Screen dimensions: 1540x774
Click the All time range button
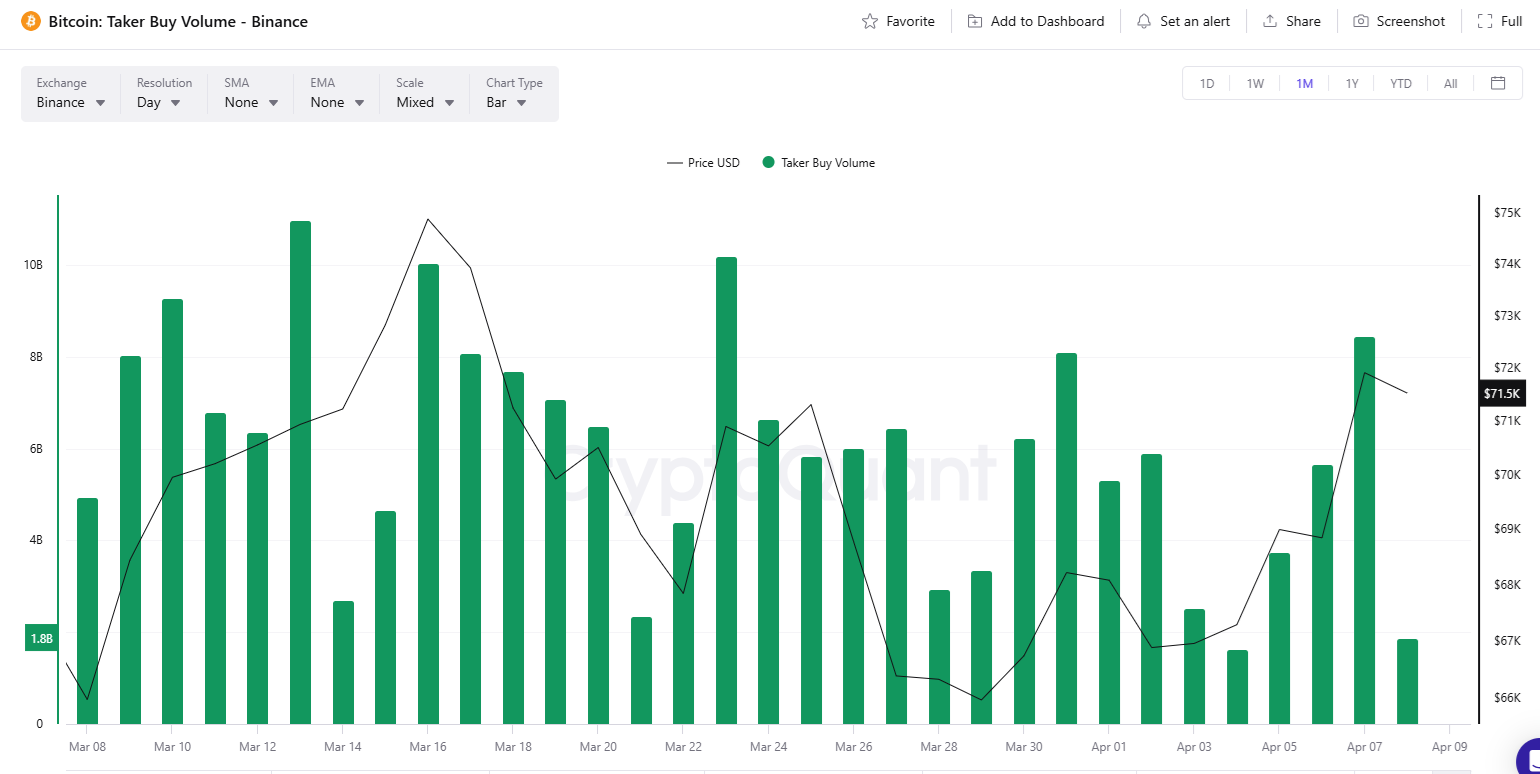click(1450, 83)
